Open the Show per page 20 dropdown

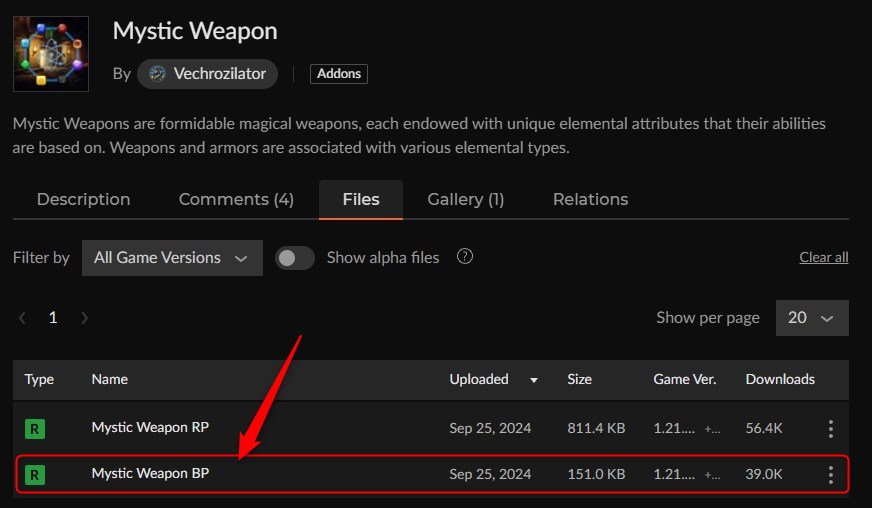coord(811,318)
